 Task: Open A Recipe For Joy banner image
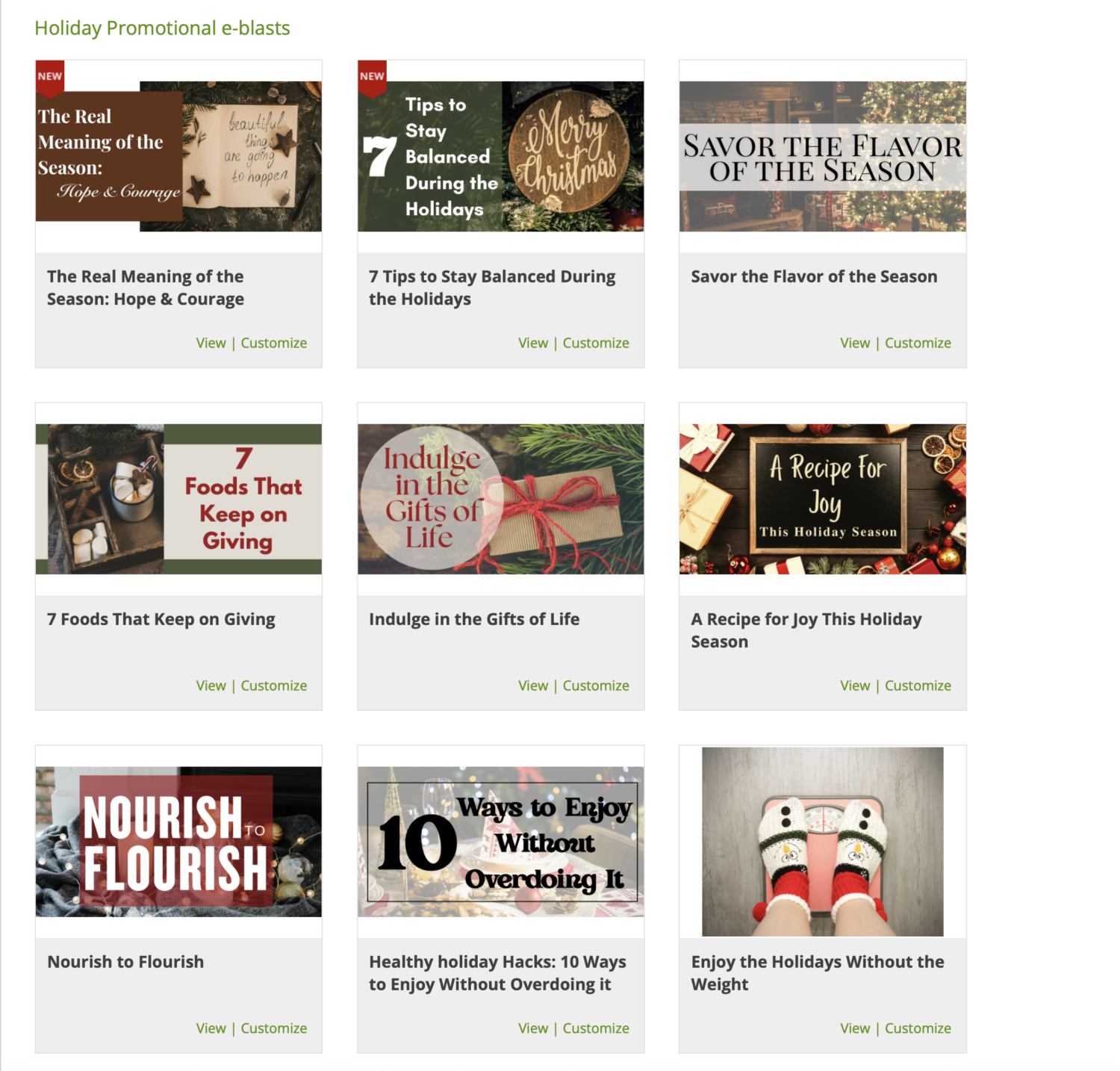tap(822, 499)
